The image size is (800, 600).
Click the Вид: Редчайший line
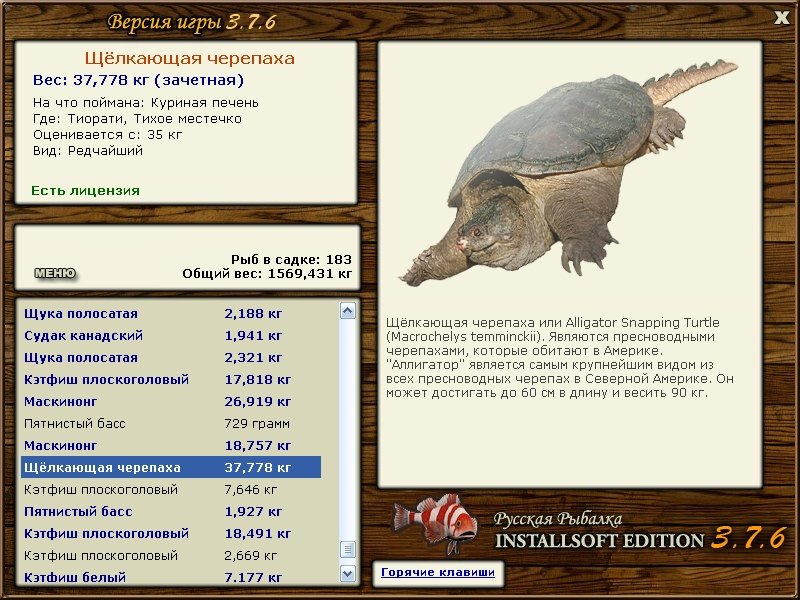(x=88, y=151)
